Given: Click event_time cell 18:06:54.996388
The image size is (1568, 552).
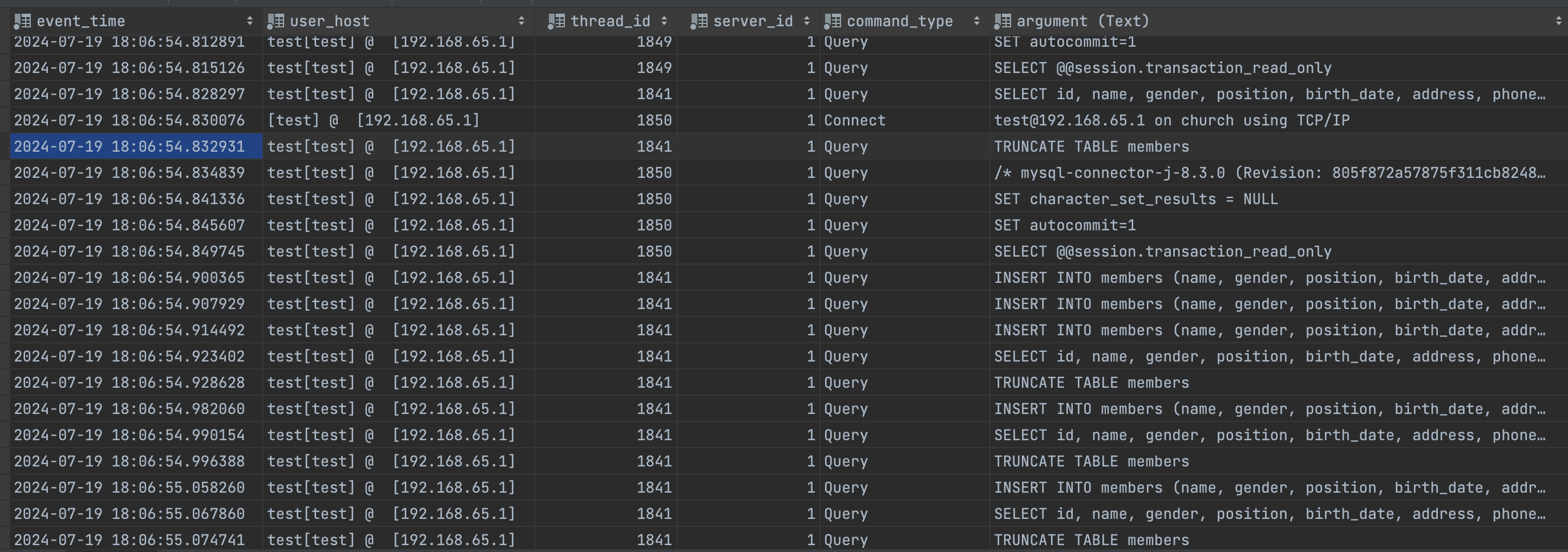Looking at the screenshot, I should [x=136, y=461].
